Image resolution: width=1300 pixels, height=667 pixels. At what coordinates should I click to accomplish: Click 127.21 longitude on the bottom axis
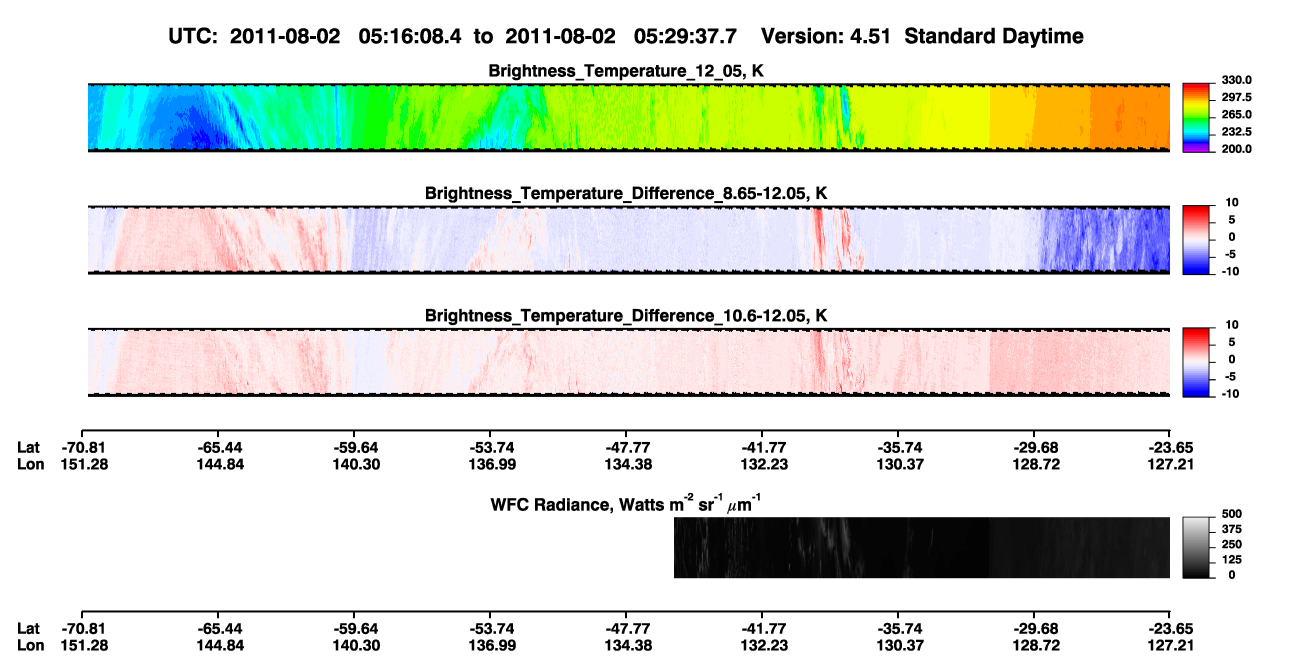click(x=1172, y=645)
